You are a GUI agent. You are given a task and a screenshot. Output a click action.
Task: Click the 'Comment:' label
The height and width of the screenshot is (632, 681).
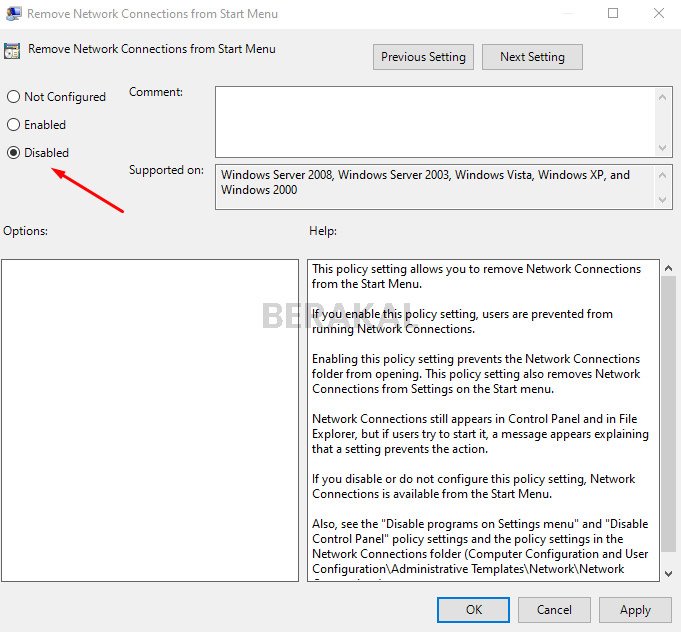(x=156, y=92)
